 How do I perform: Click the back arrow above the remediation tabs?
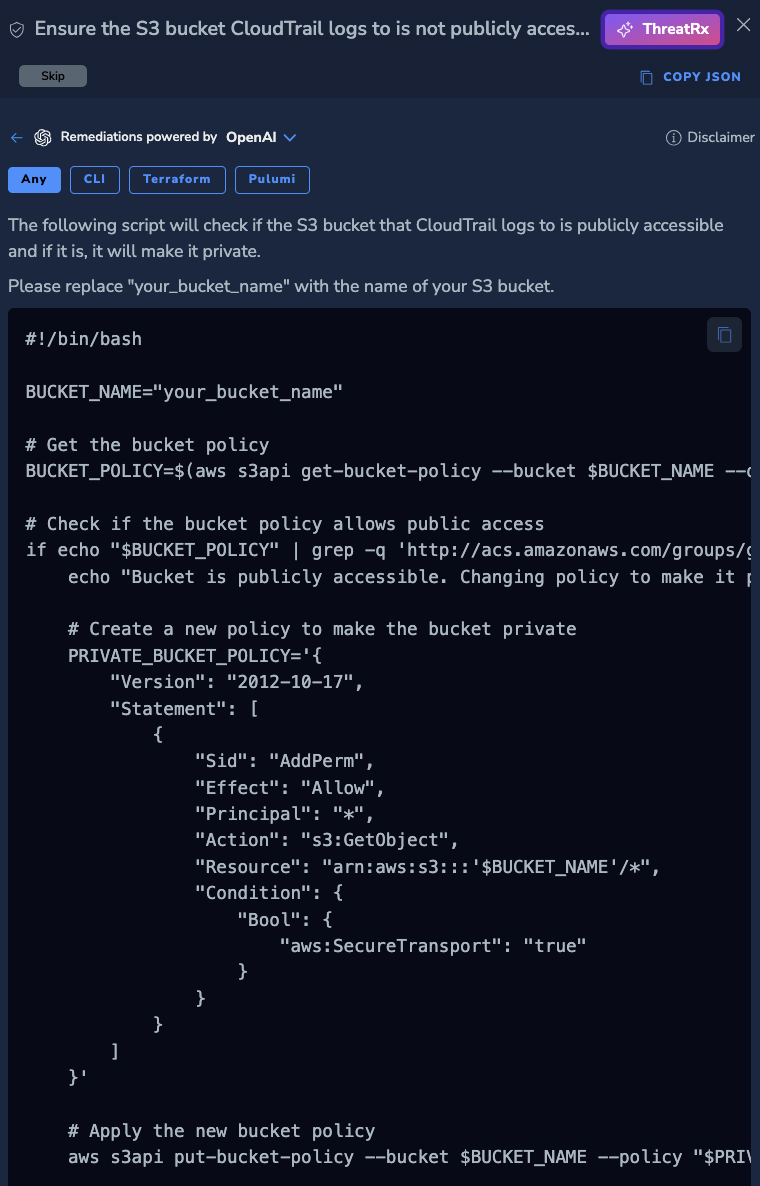(16, 137)
